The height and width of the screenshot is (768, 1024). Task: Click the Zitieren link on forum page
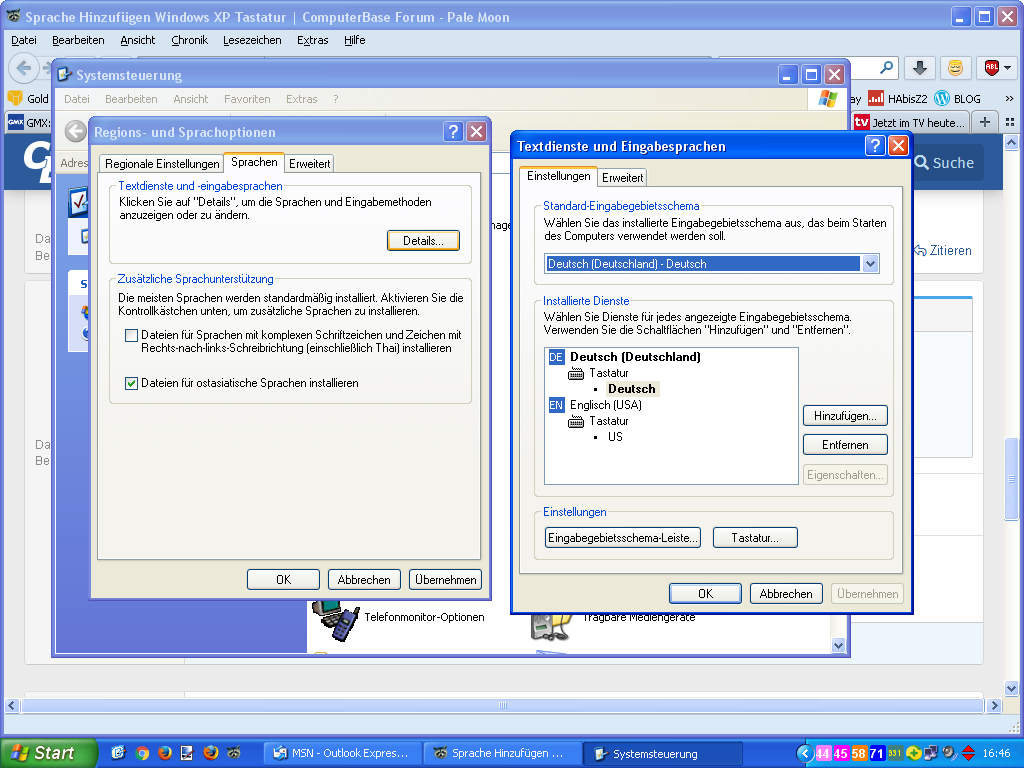(942, 251)
